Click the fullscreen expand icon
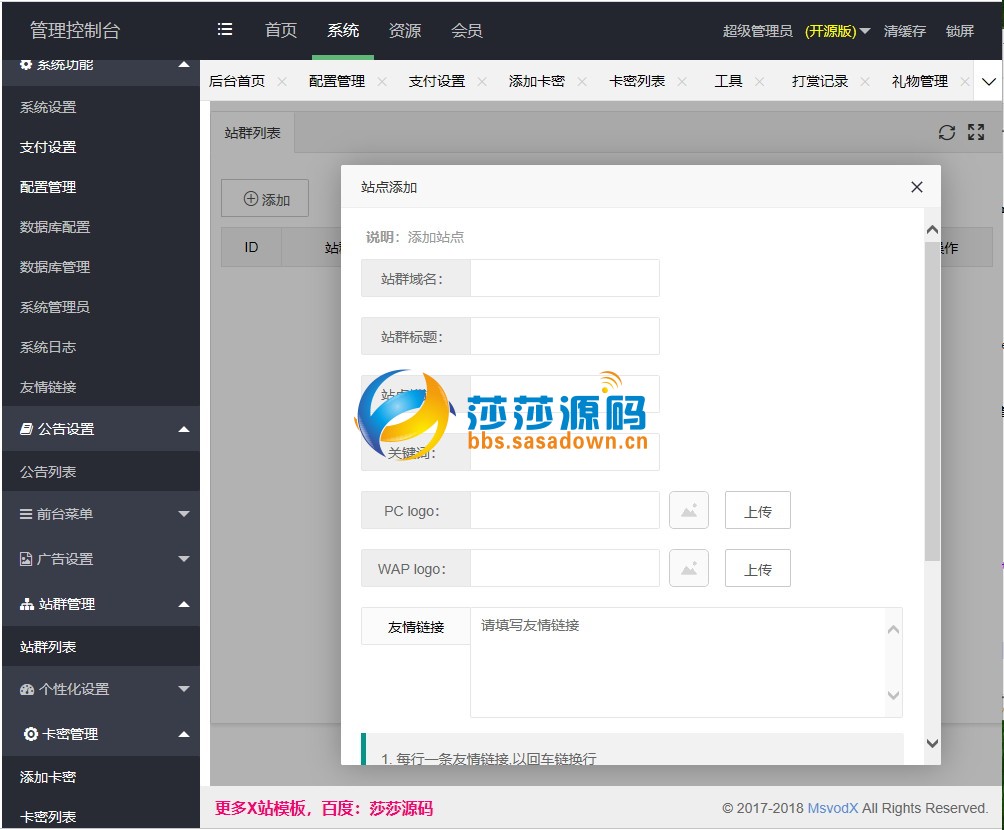This screenshot has height=830, width=1004. pyautogui.click(x=976, y=133)
